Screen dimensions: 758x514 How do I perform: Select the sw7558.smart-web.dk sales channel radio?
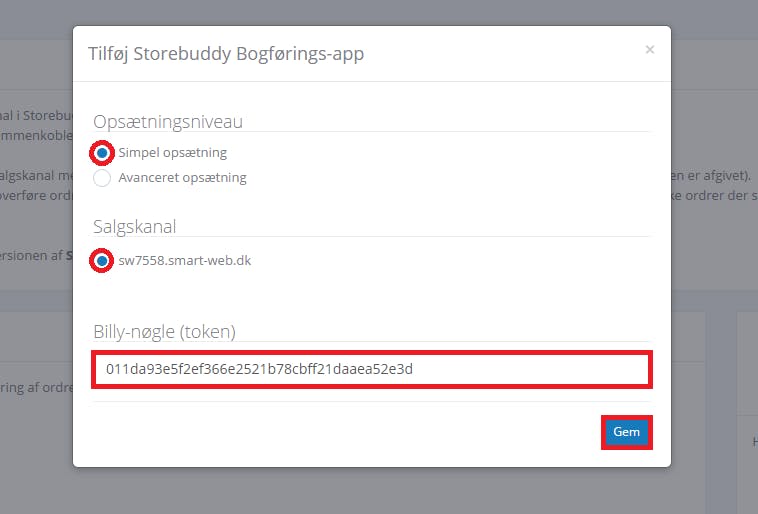102,261
